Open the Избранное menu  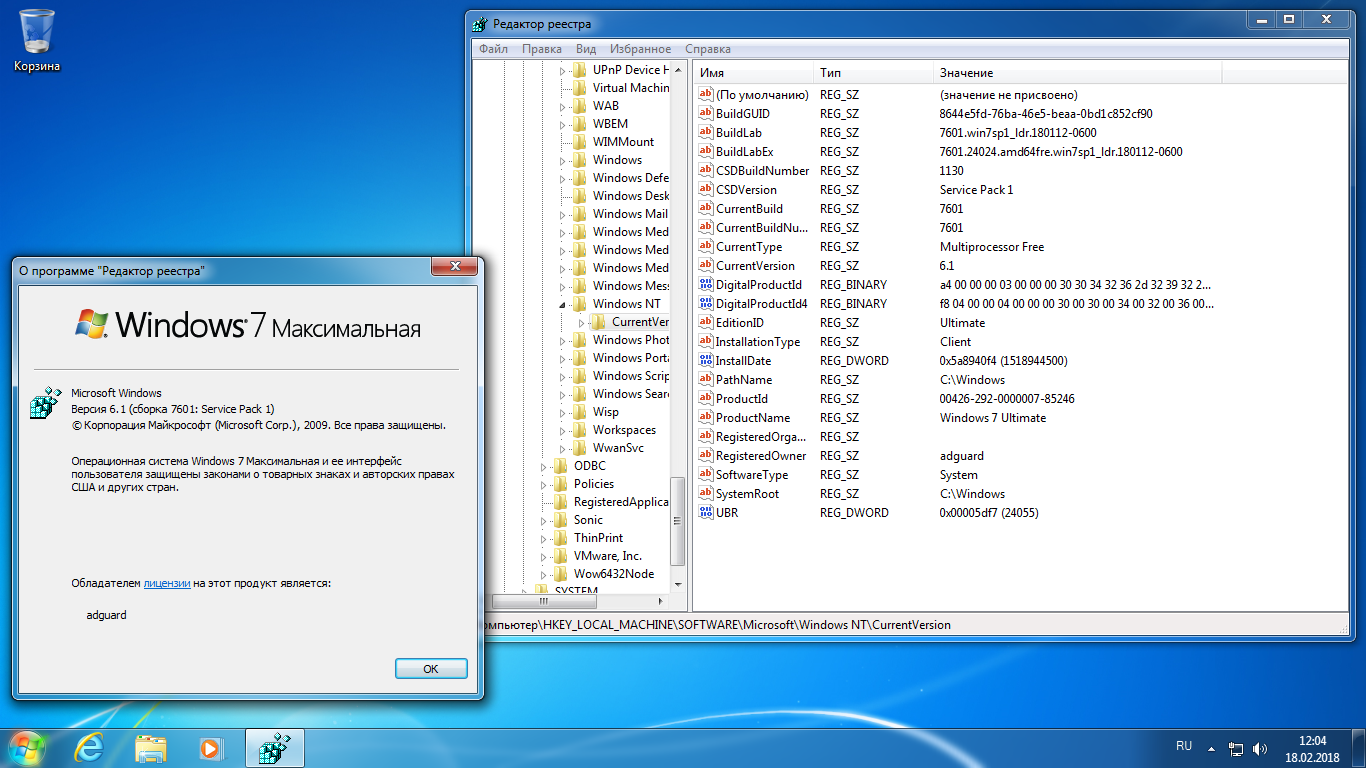click(x=640, y=49)
